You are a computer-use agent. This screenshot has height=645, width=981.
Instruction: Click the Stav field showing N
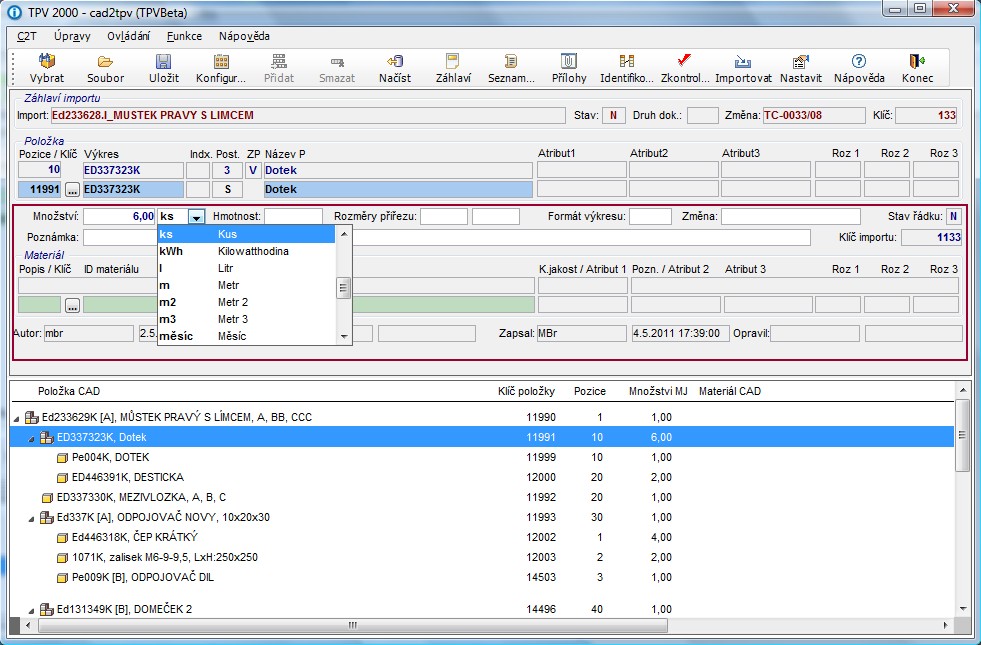pos(614,115)
